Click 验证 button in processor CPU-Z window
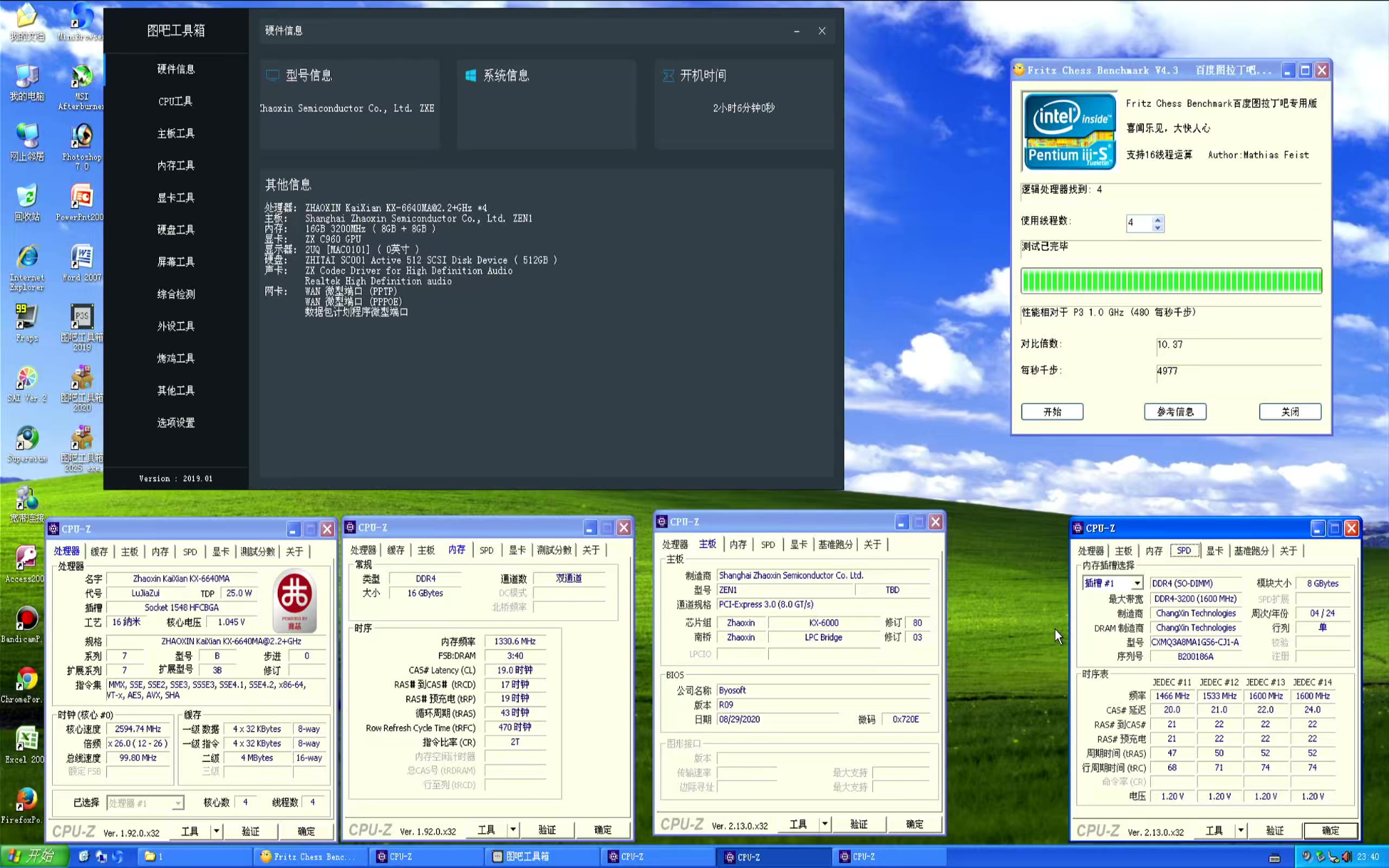1389x868 pixels. [x=251, y=831]
